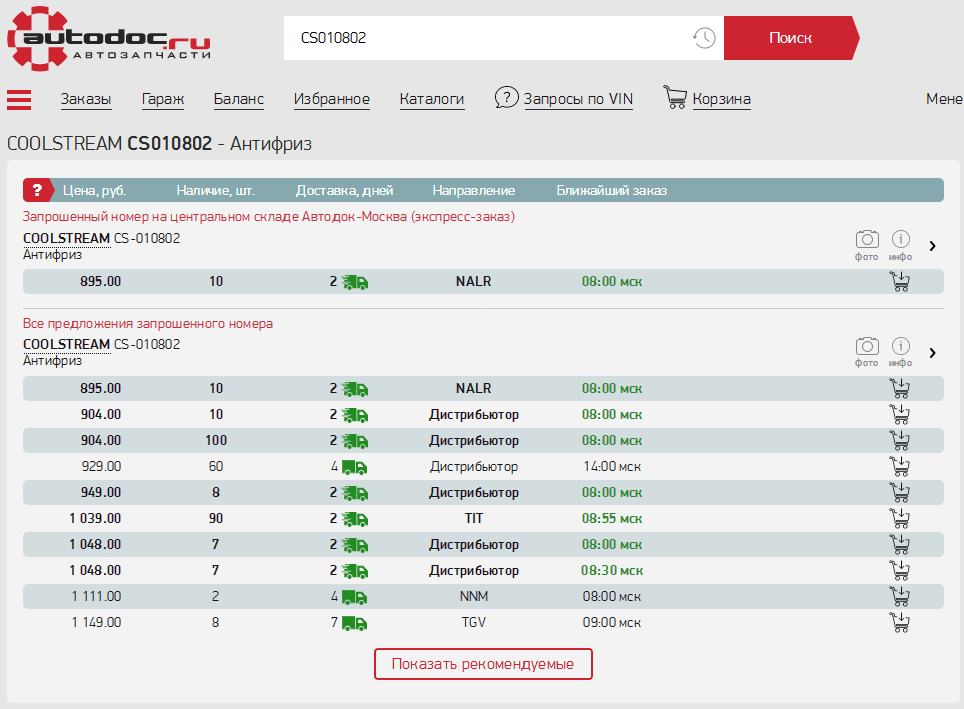Click the delivery truck icon in NNM row
The width and height of the screenshot is (964, 709).
pos(354,597)
